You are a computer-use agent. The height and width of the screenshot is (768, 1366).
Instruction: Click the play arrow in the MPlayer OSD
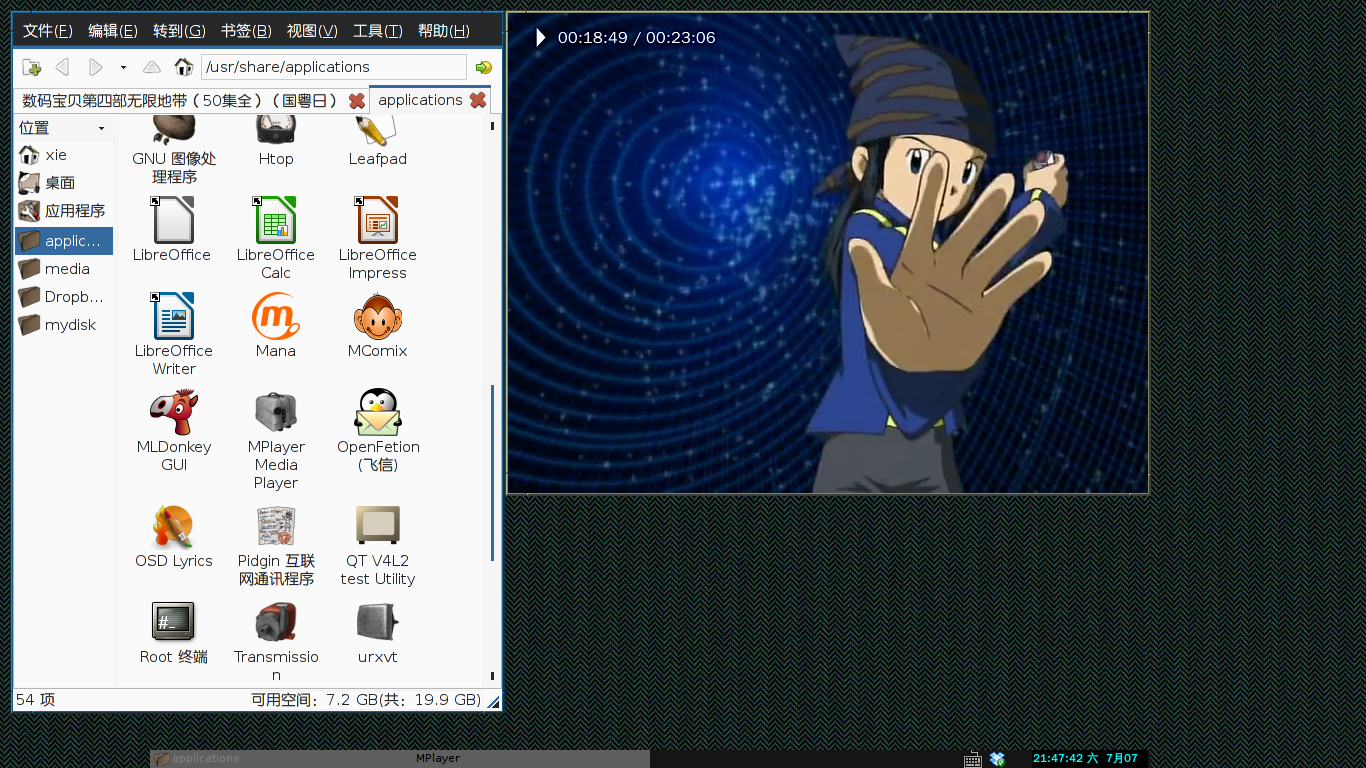(541, 38)
